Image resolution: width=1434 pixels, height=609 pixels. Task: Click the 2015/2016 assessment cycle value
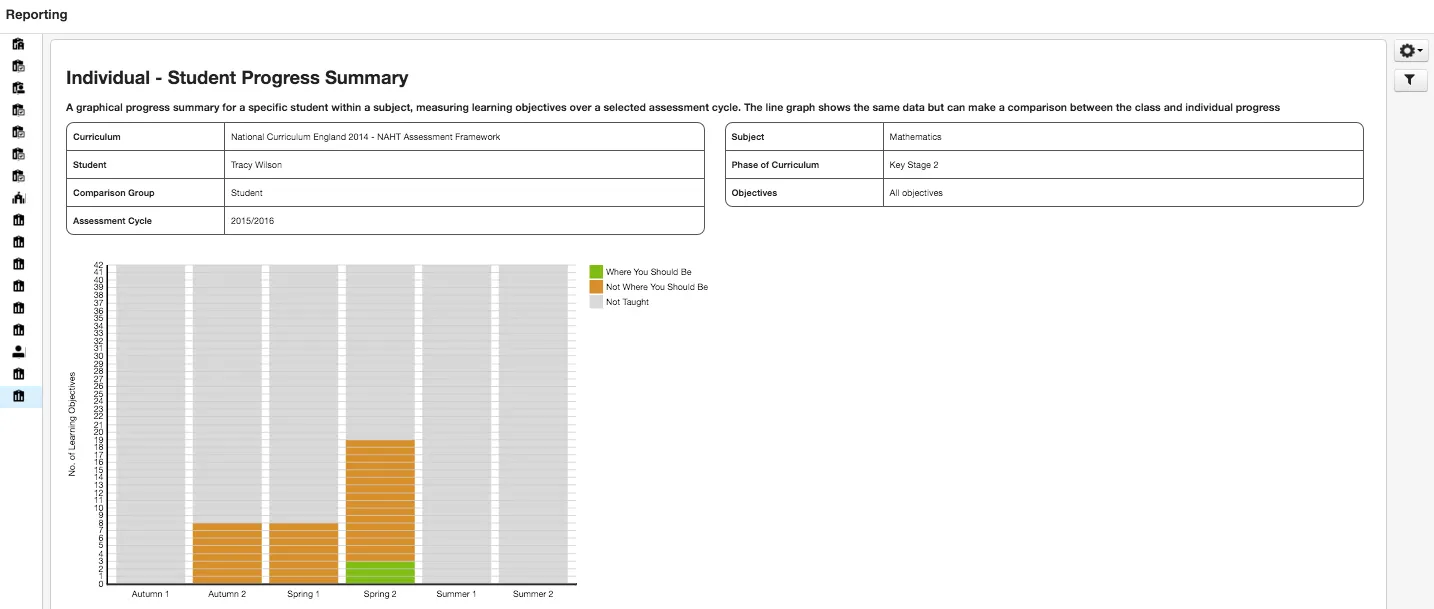click(252, 221)
